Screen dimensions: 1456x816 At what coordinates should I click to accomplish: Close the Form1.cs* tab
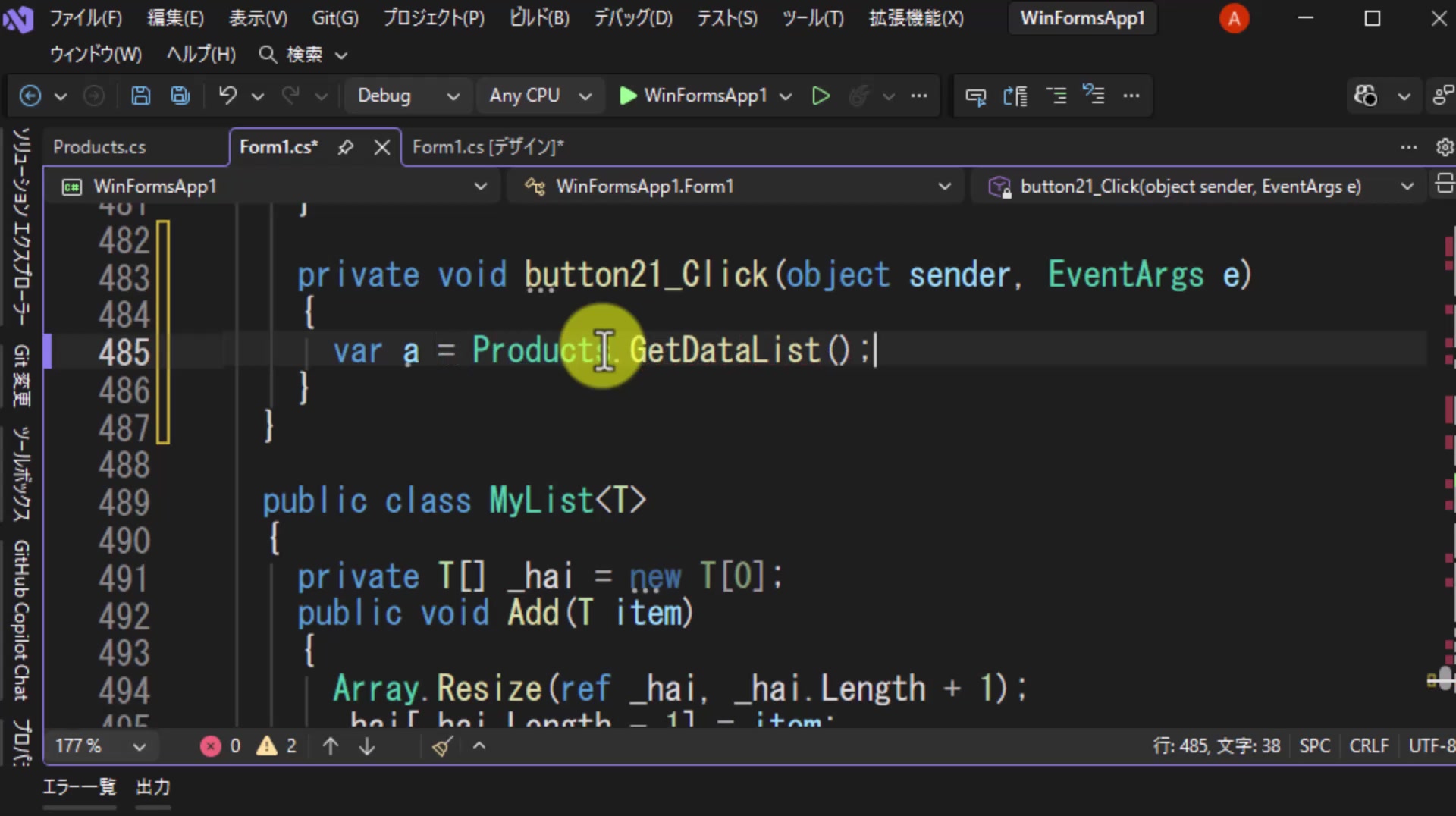click(x=382, y=147)
